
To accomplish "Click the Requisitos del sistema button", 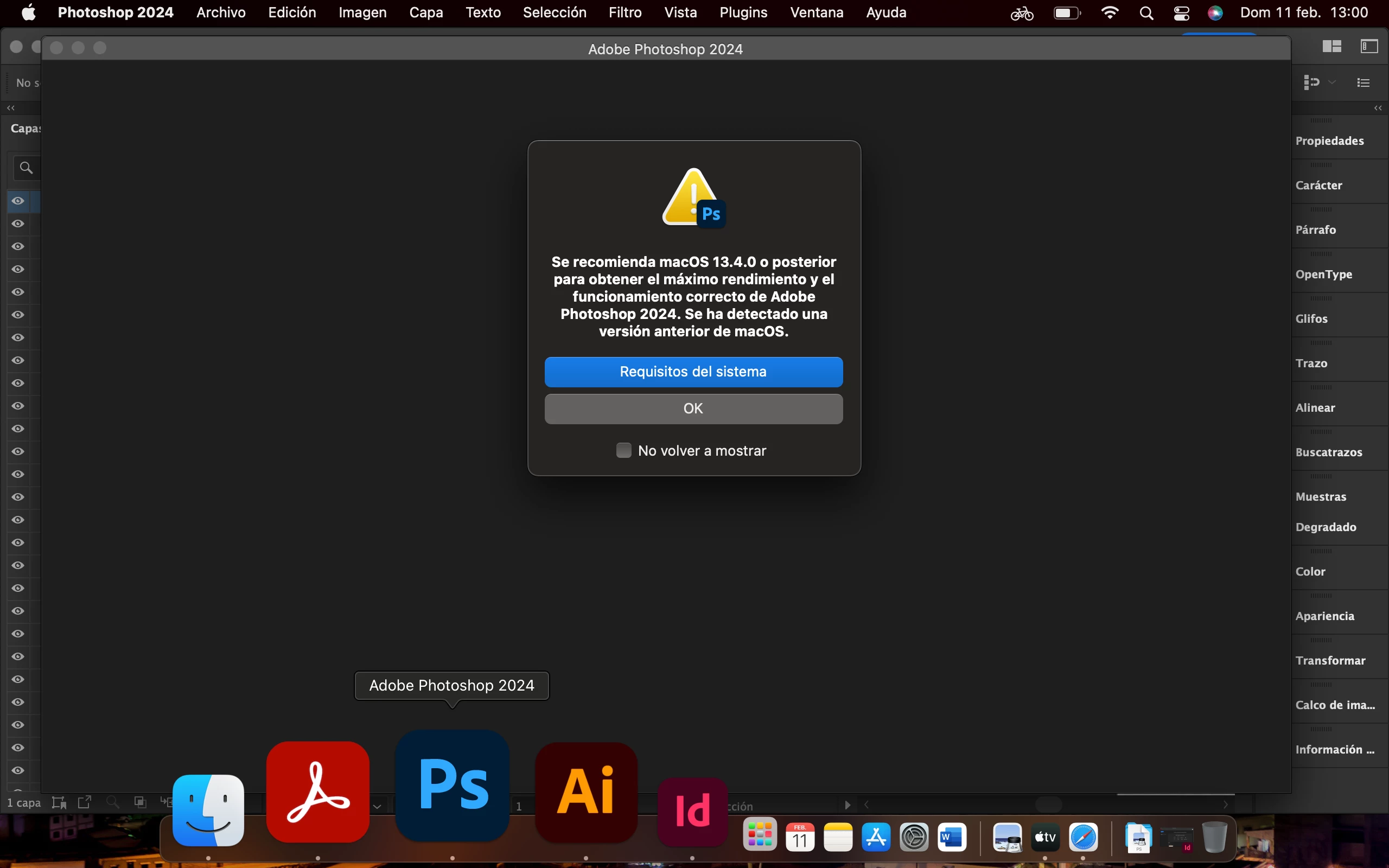I will (693, 372).
